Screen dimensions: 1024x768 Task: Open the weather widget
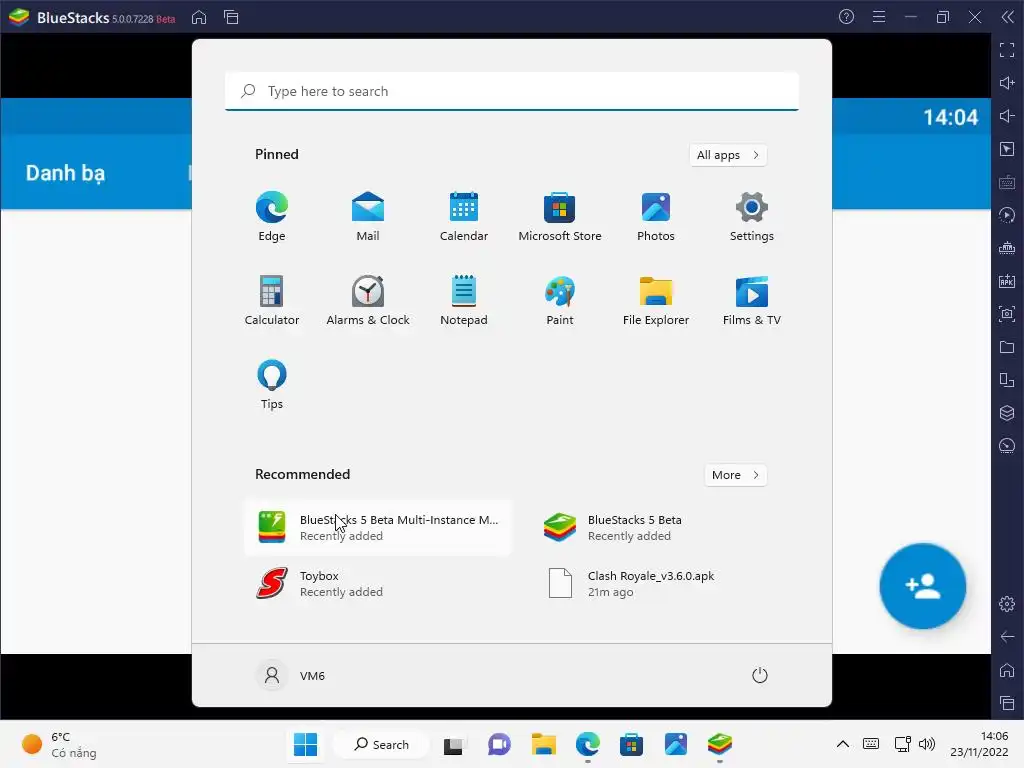59,744
